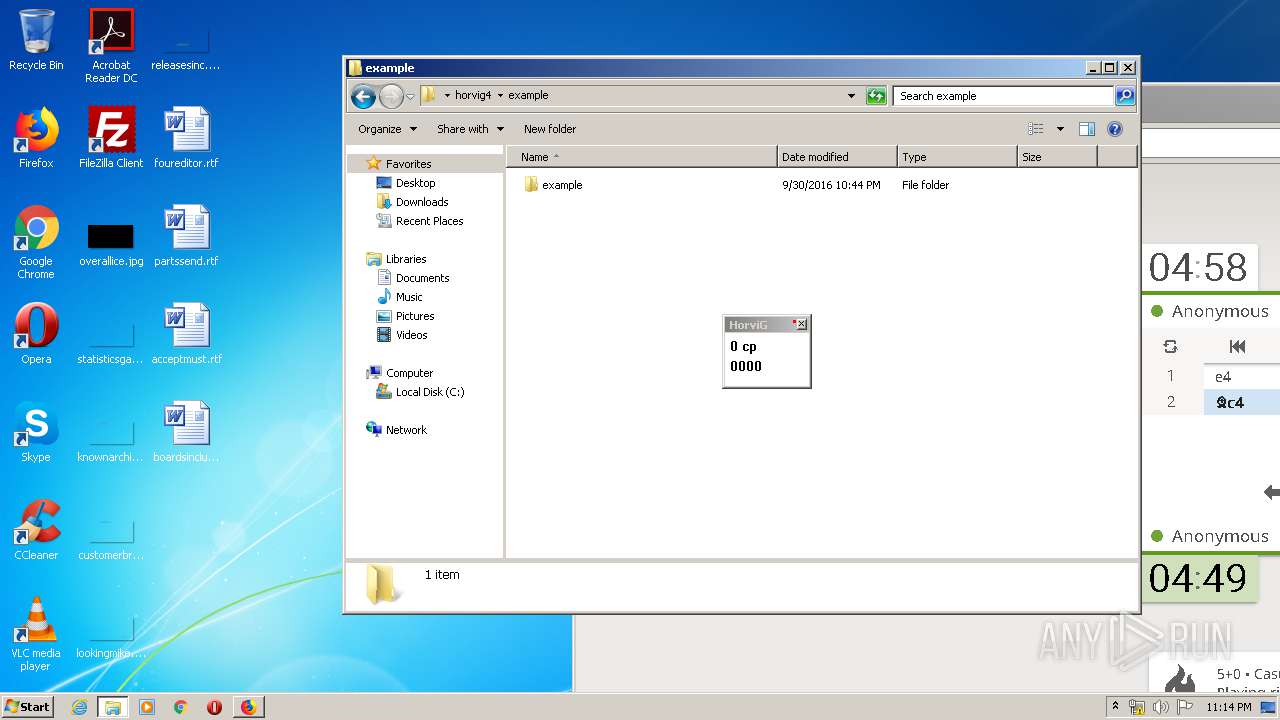Viewport: 1280px width, 720px height.
Task: Open Organize menu
Action: (x=386, y=129)
